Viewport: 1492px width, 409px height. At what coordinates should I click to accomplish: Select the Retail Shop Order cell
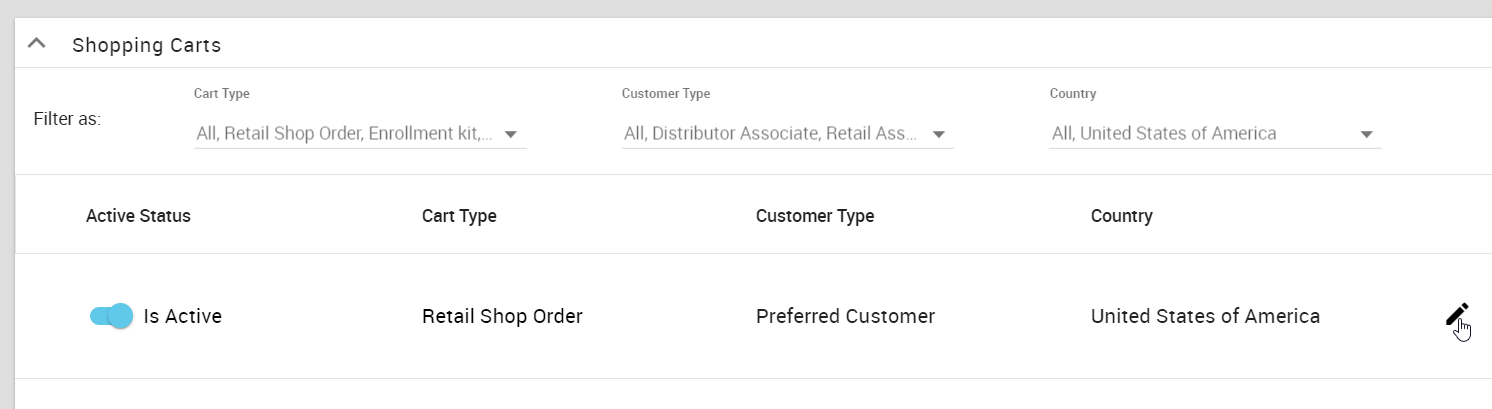click(x=502, y=316)
